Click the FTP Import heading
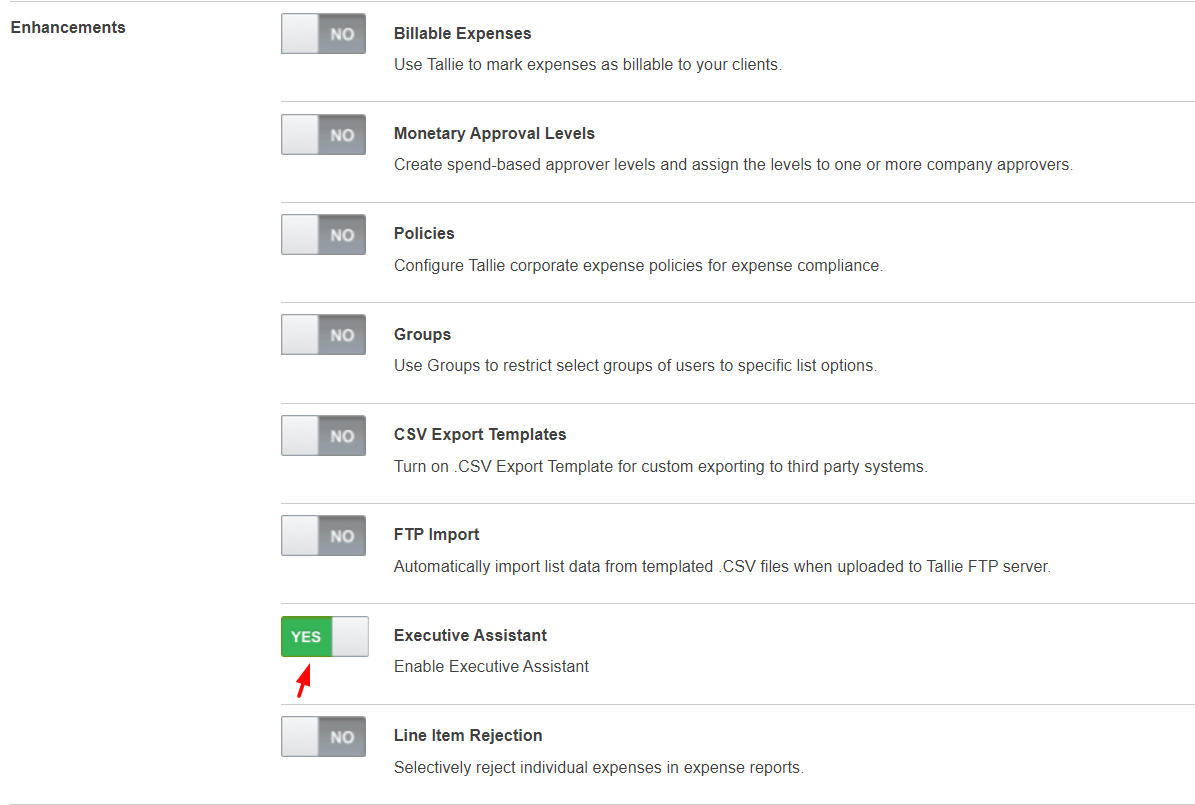This screenshot has height=805, width=1195. tap(437, 535)
